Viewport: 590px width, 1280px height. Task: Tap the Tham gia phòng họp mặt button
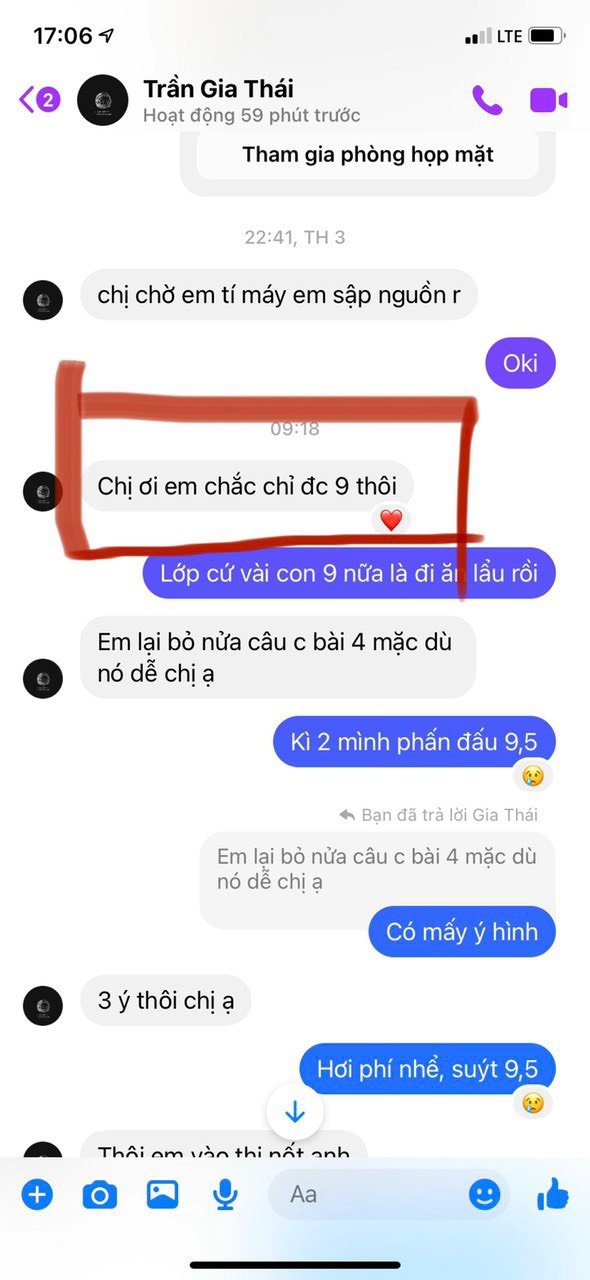pos(368,155)
